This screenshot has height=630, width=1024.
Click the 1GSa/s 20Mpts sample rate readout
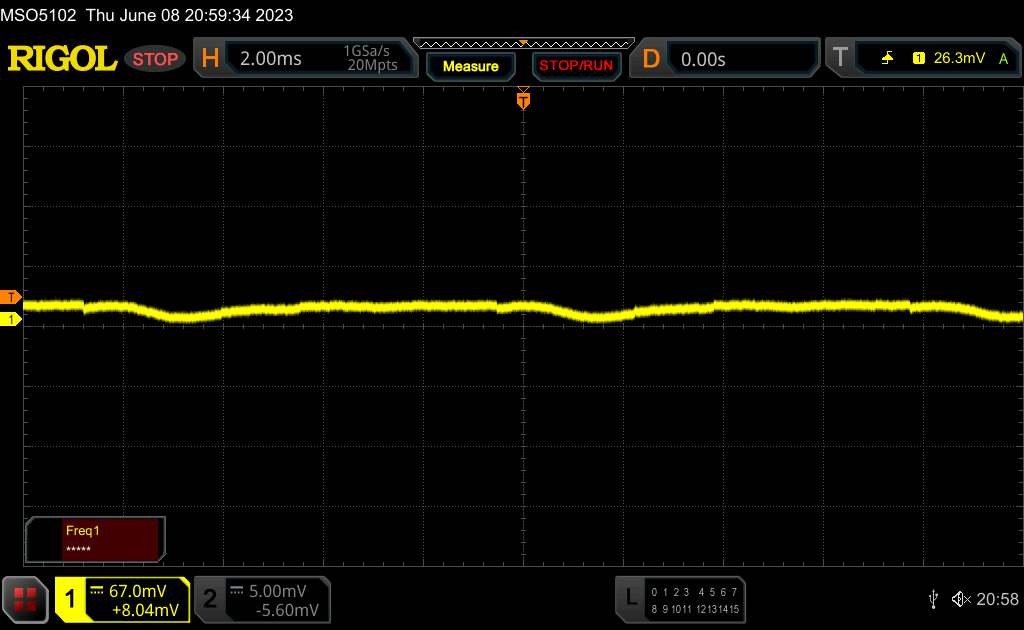[x=370, y=59]
